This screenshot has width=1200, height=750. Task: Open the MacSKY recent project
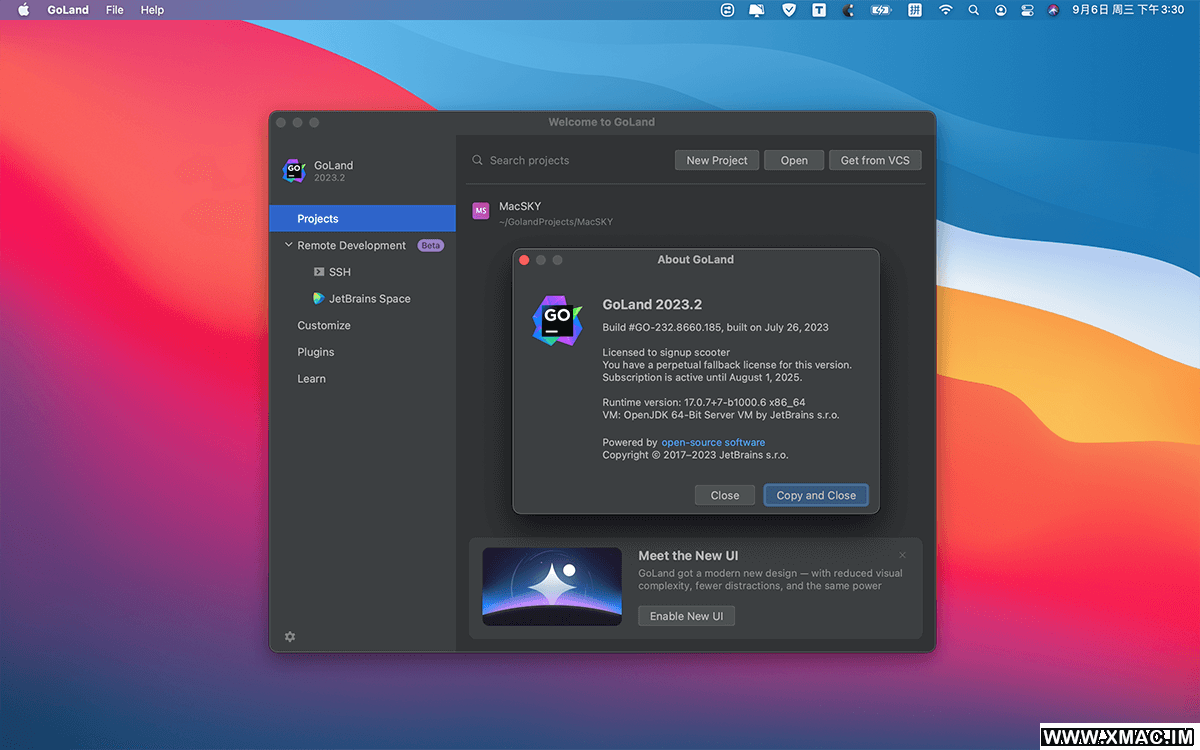pyautogui.click(x=697, y=212)
